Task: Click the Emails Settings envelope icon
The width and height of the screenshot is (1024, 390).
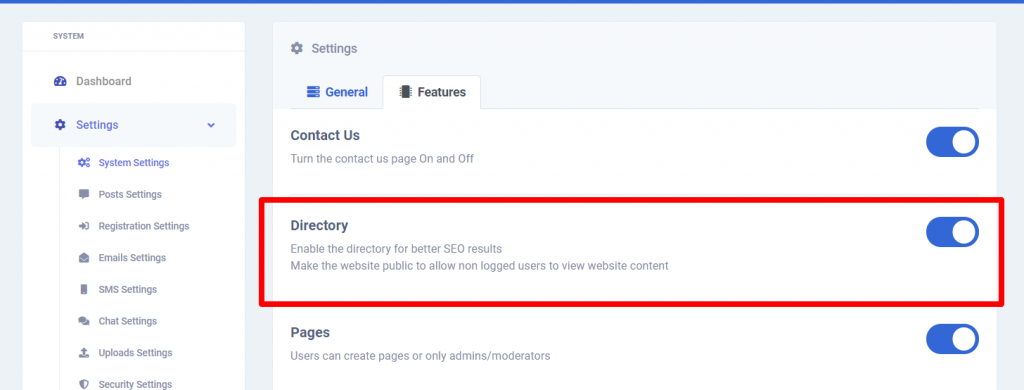Action: 84,258
